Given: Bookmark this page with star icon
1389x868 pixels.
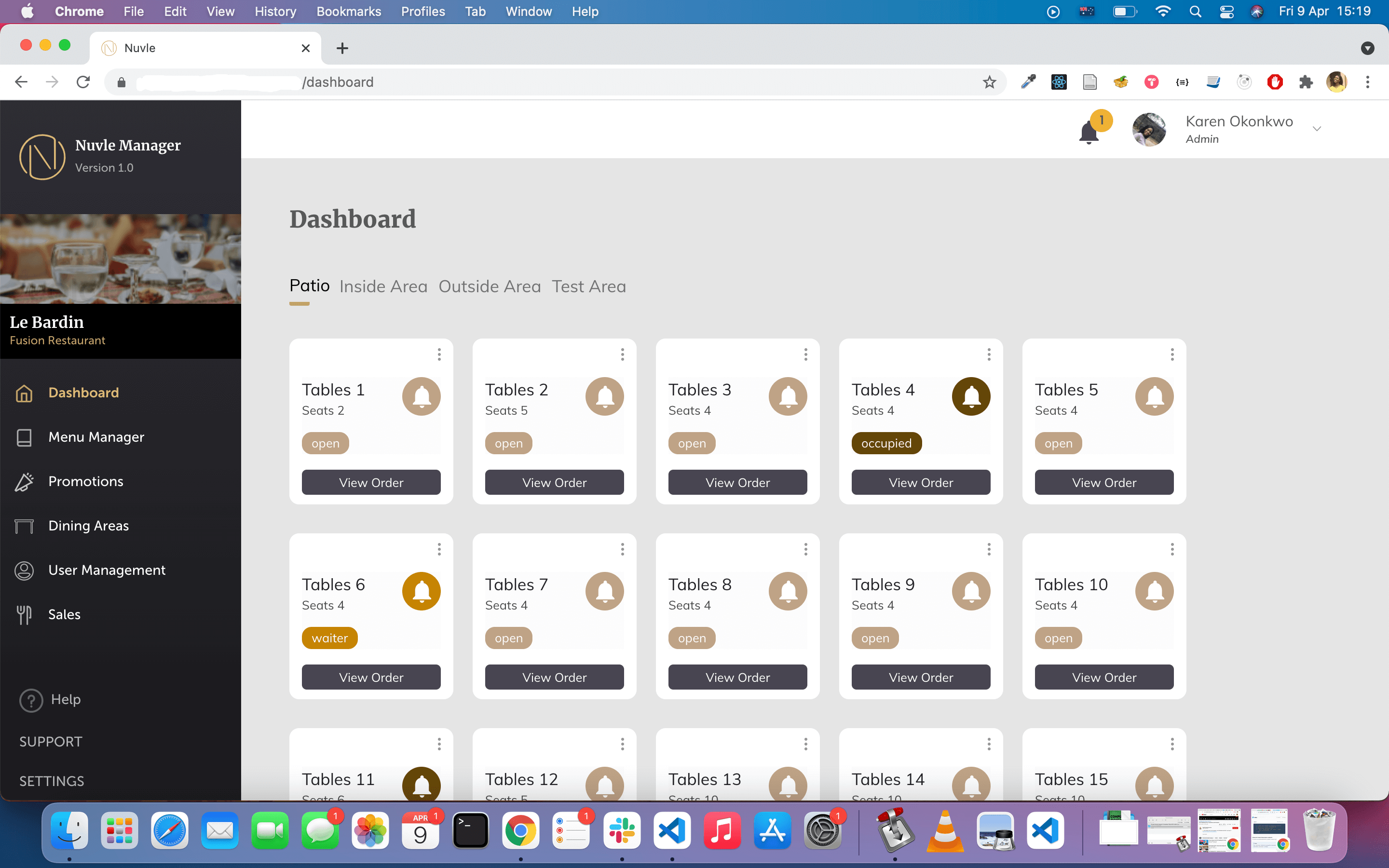Looking at the screenshot, I should (x=989, y=82).
